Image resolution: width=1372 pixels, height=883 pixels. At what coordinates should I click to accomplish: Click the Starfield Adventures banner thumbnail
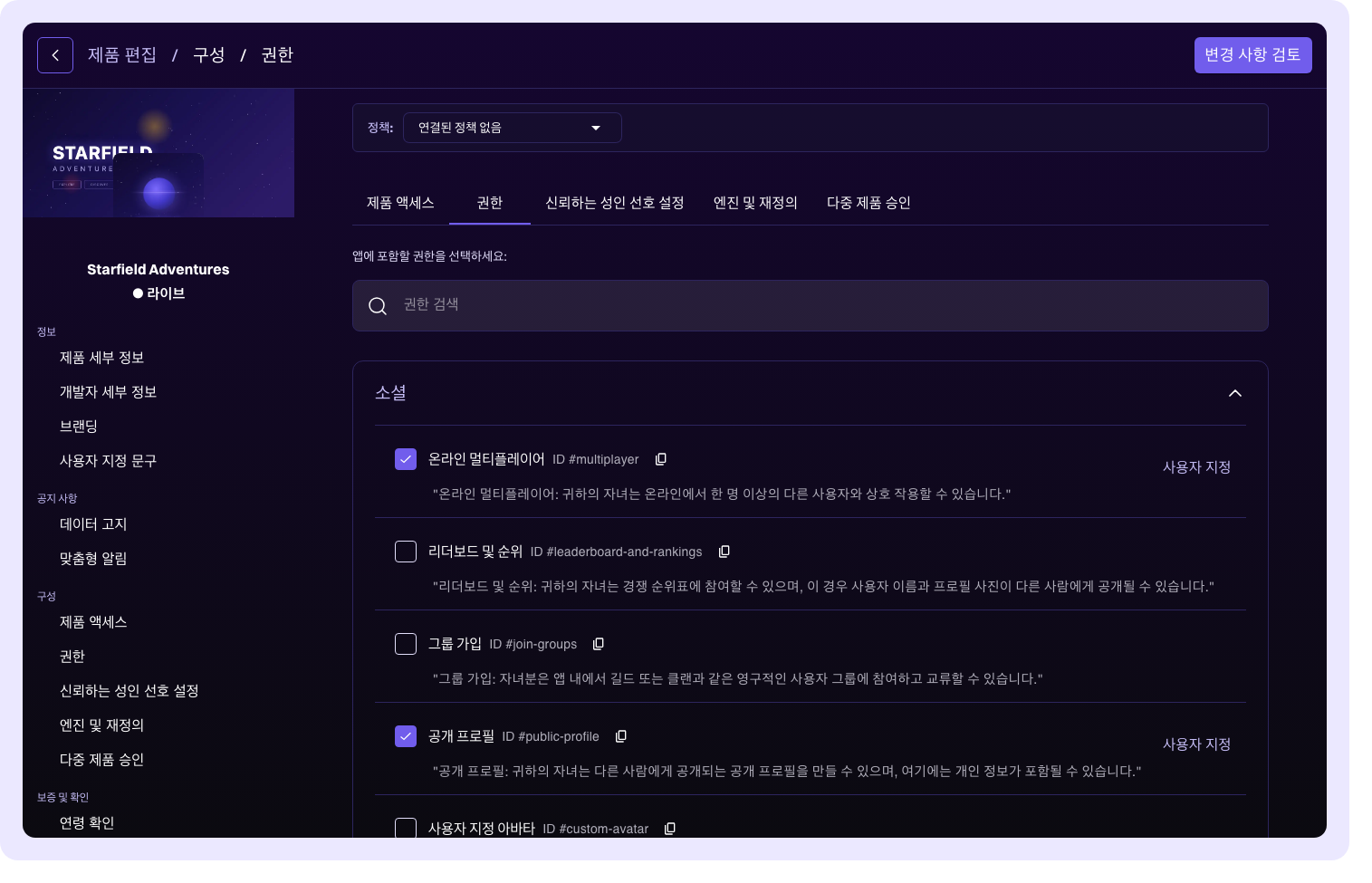click(158, 153)
